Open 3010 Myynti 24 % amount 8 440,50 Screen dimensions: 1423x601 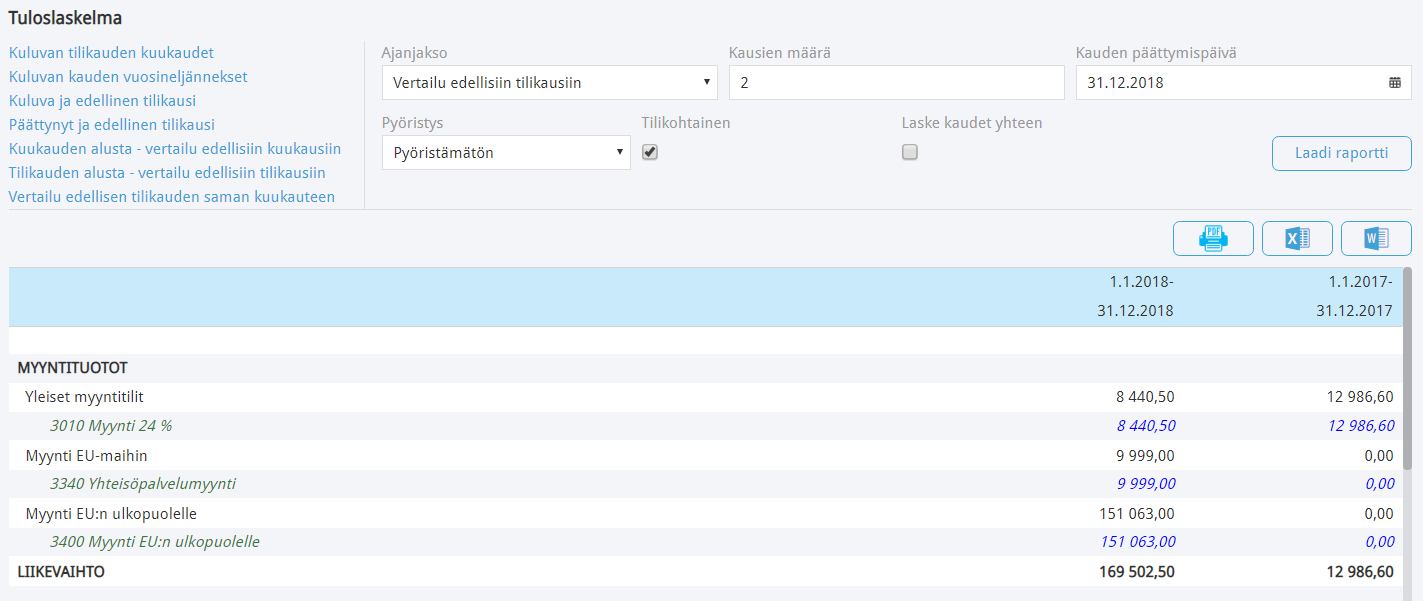pos(1145,426)
